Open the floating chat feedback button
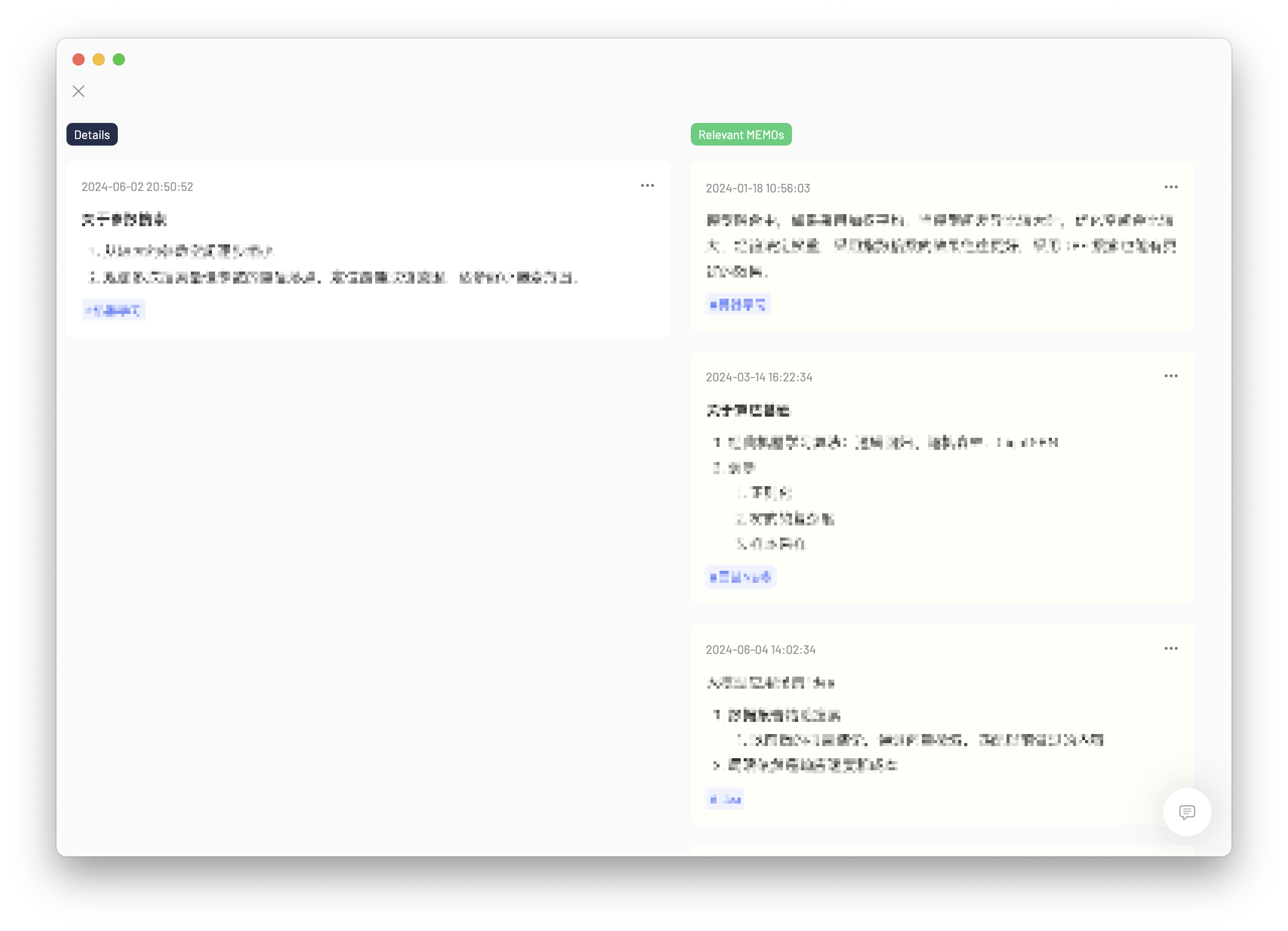The width and height of the screenshot is (1288, 931). 1186,812
